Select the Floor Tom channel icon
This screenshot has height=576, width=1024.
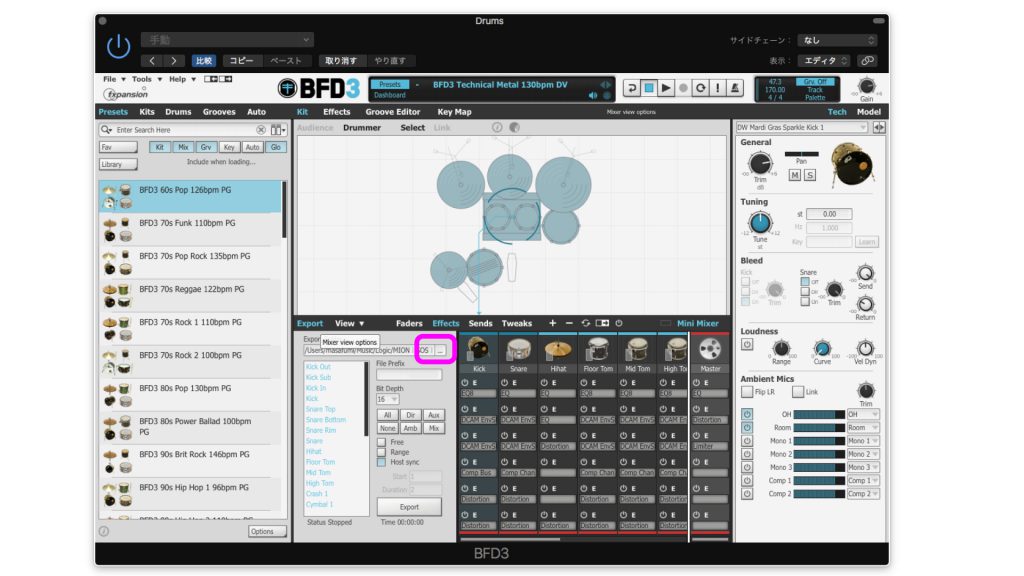598,349
